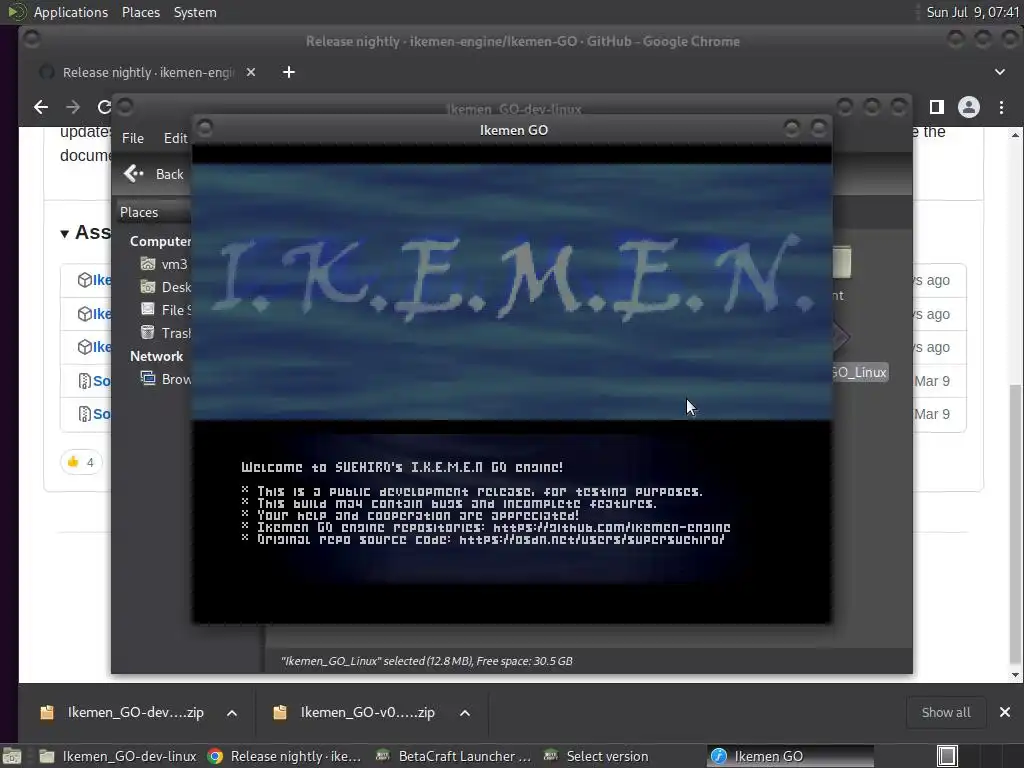This screenshot has width=1024, height=768.
Task: Open Desktop entry in Places sidebar
Action: click(x=166, y=287)
